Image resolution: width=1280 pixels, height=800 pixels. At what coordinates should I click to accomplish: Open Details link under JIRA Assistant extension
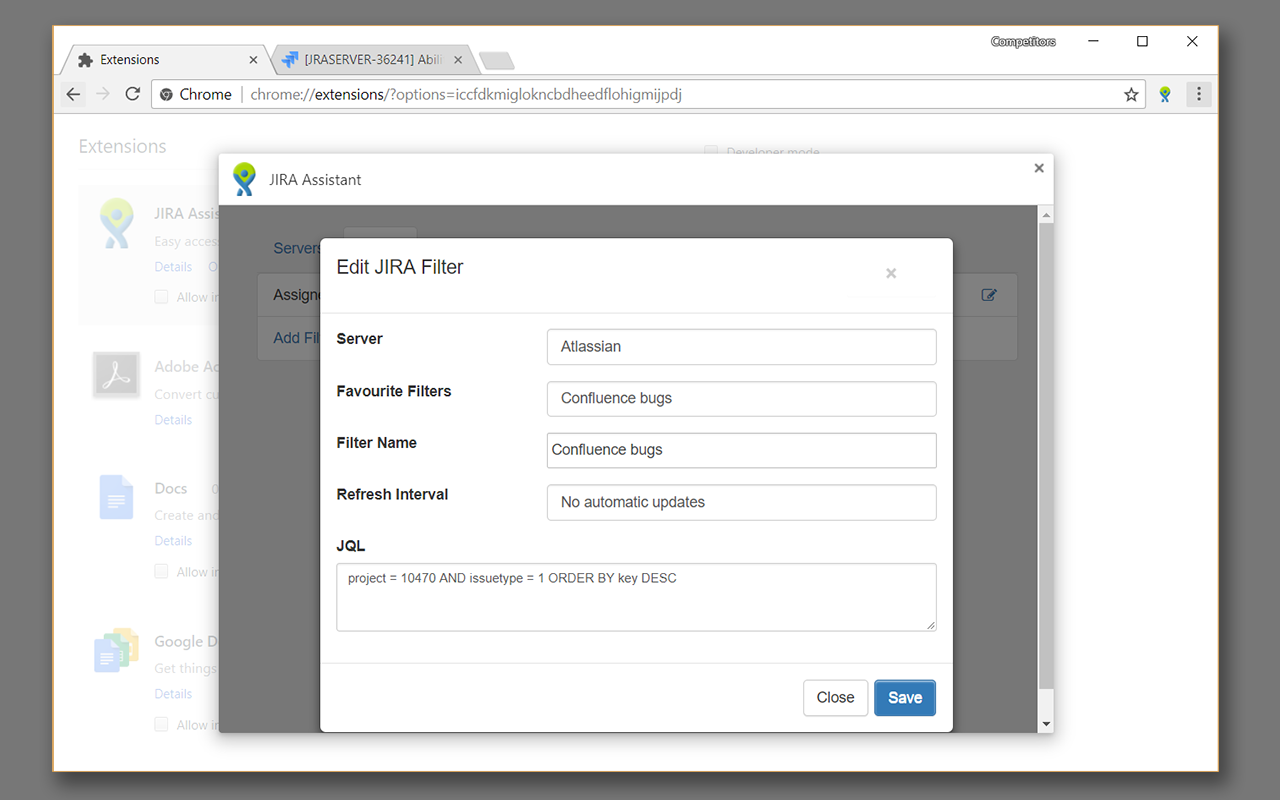pyautogui.click(x=173, y=267)
